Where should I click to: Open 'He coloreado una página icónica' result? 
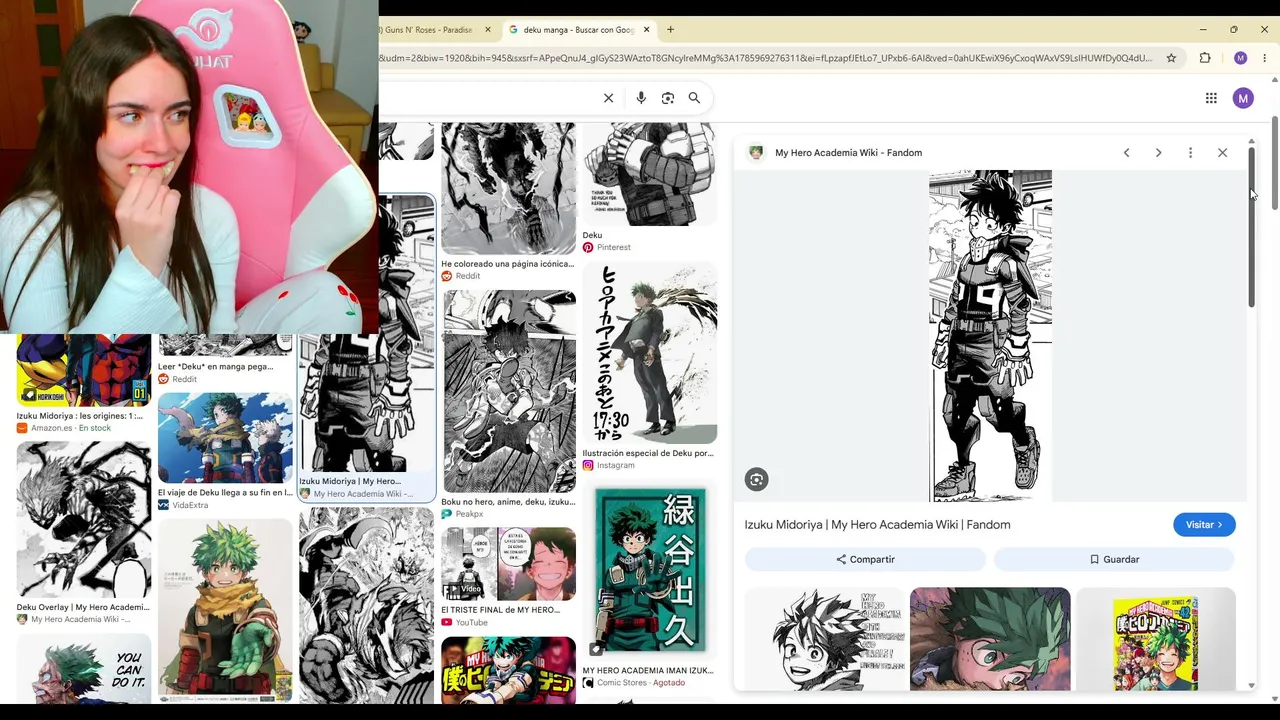(x=508, y=264)
